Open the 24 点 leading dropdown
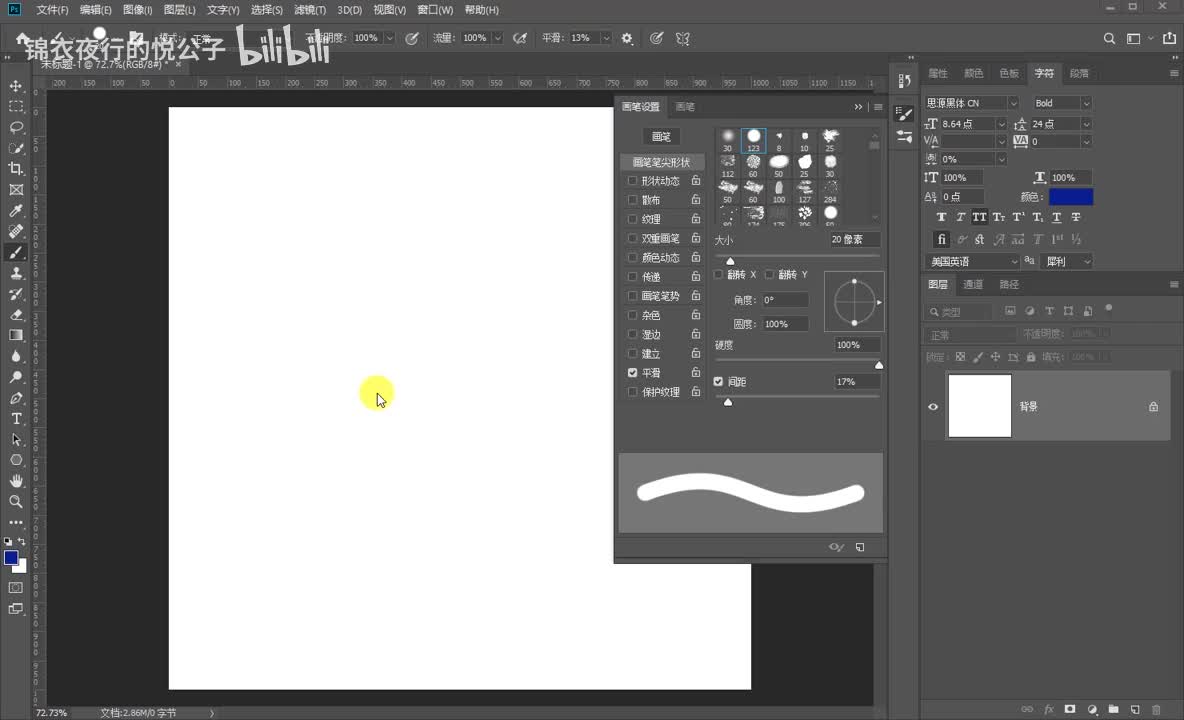 [1086, 124]
